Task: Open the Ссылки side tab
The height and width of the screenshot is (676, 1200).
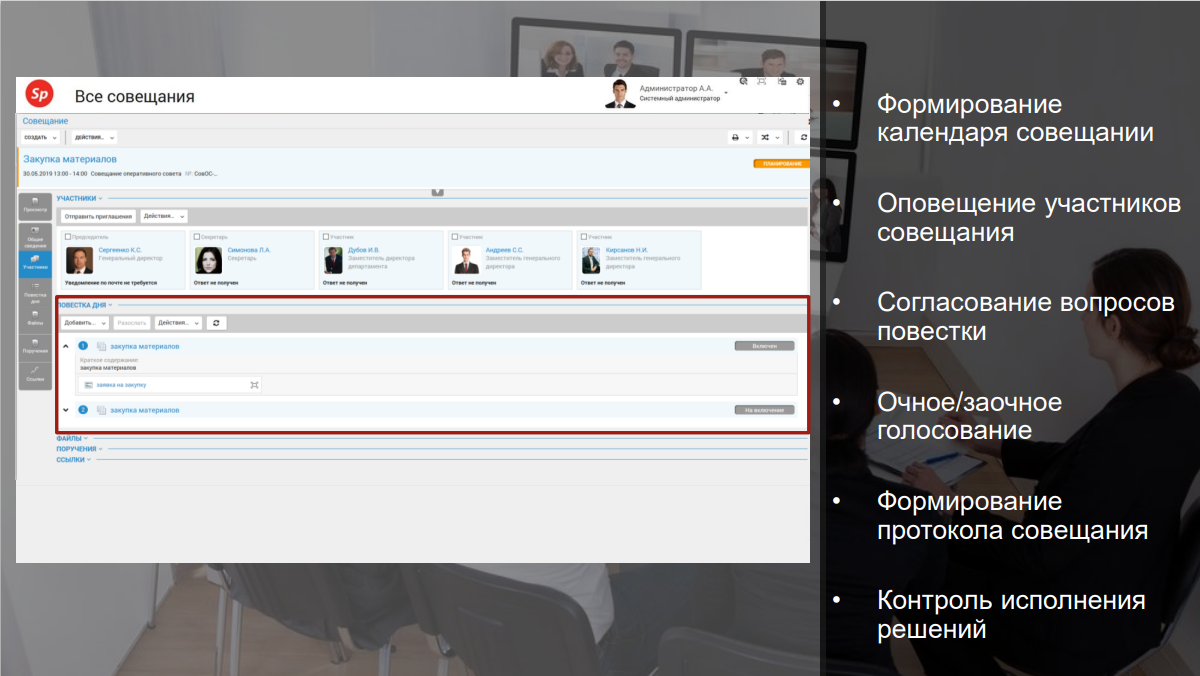Action: [x=35, y=375]
